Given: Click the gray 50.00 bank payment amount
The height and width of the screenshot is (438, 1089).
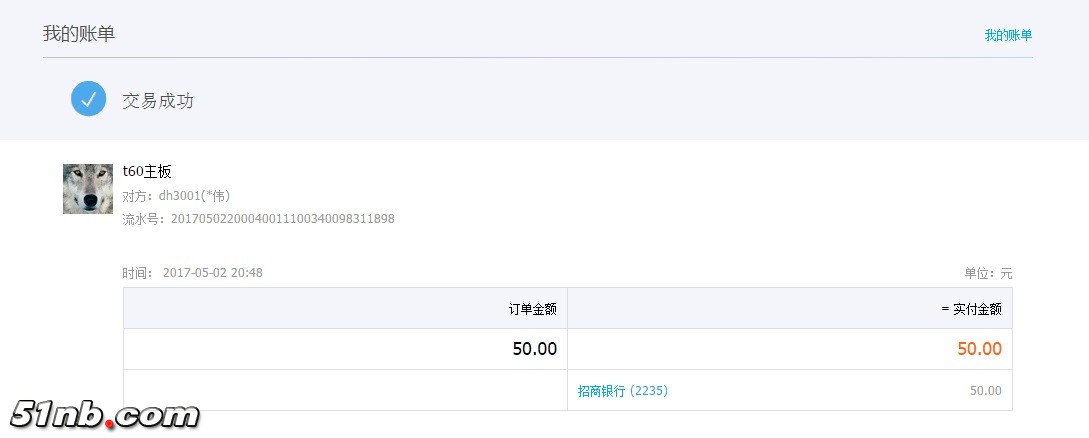Looking at the screenshot, I should [x=985, y=391].
